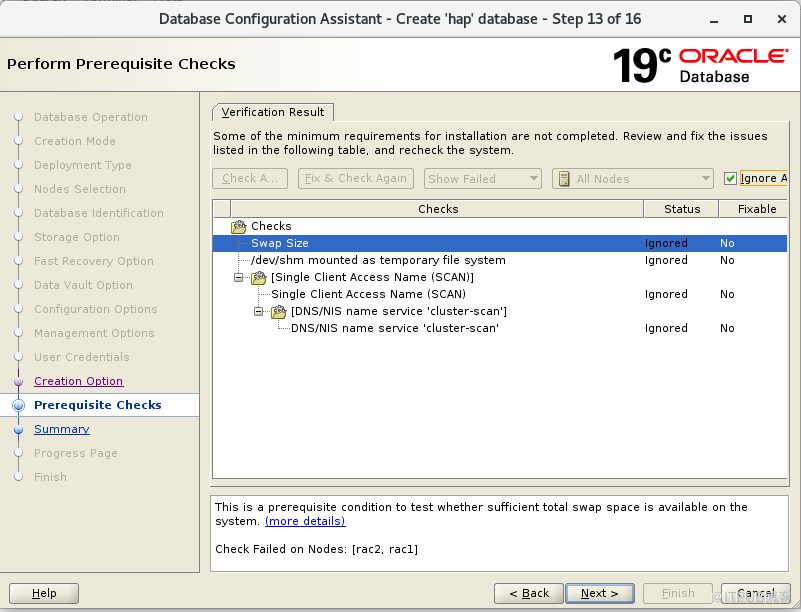Click the Fixable column header
801x612 pixels.
click(x=753, y=209)
